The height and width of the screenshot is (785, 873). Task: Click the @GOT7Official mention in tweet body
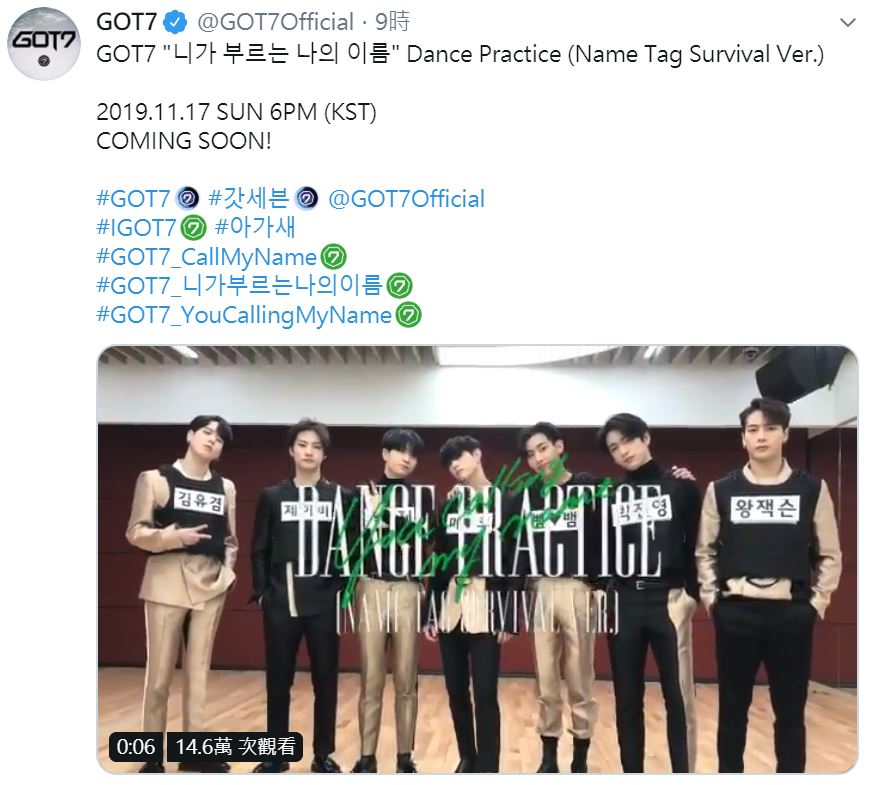tap(406, 198)
